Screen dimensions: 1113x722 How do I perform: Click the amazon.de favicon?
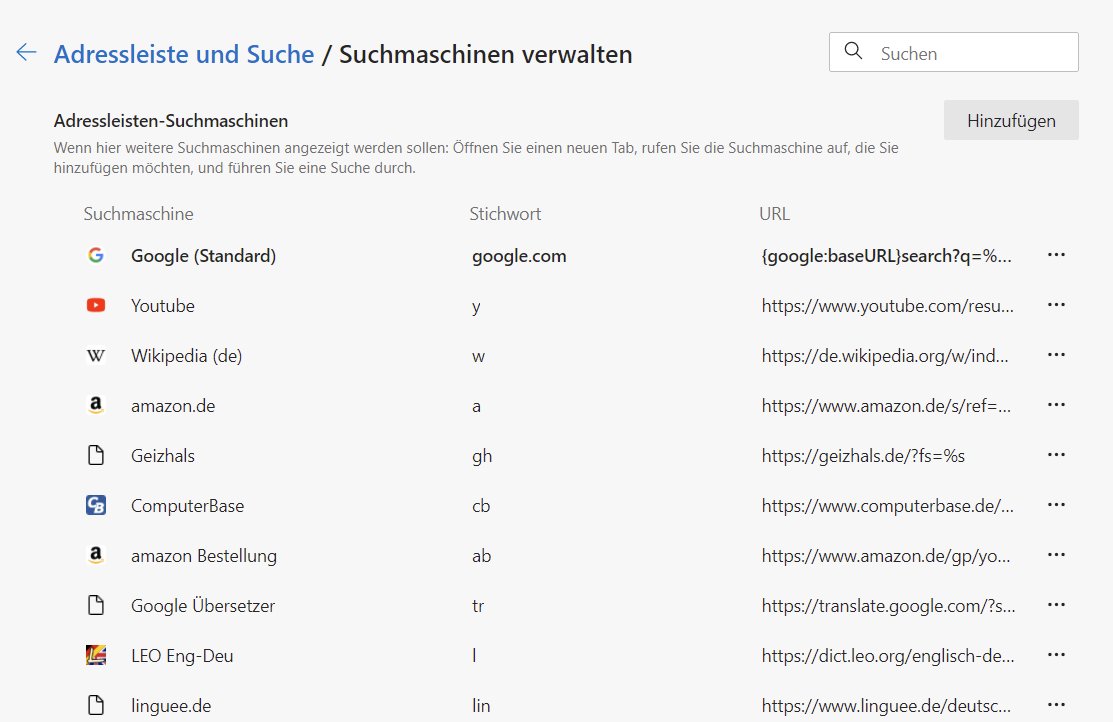(x=96, y=405)
